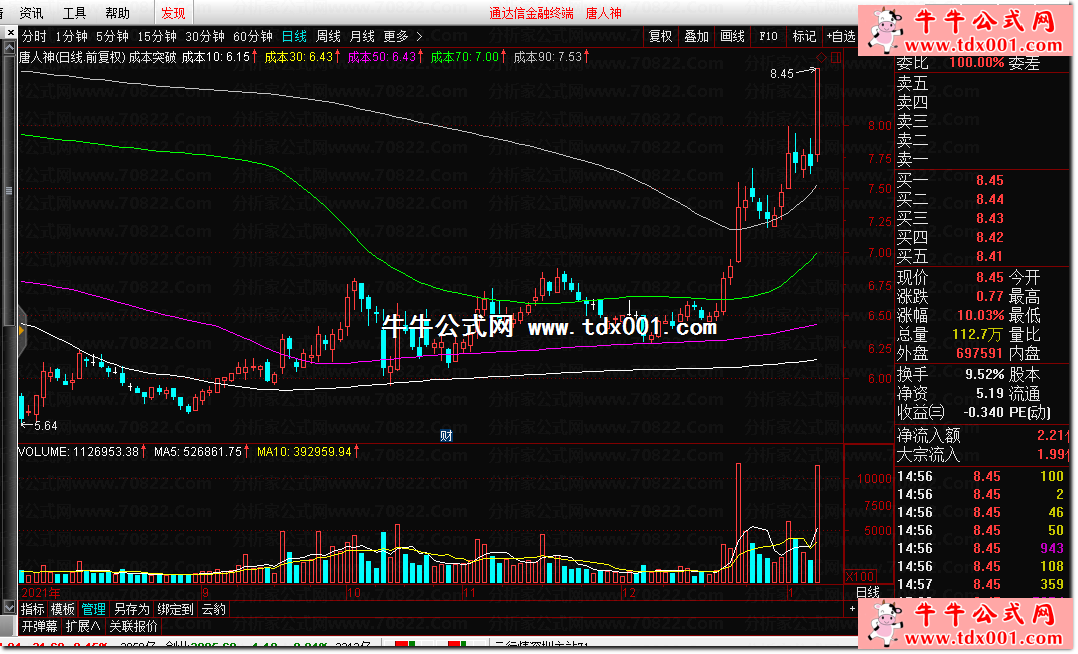Expand the 扩展∧ panel
Screen dimensions: 1078x654
pyautogui.click(x=82, y=627)
